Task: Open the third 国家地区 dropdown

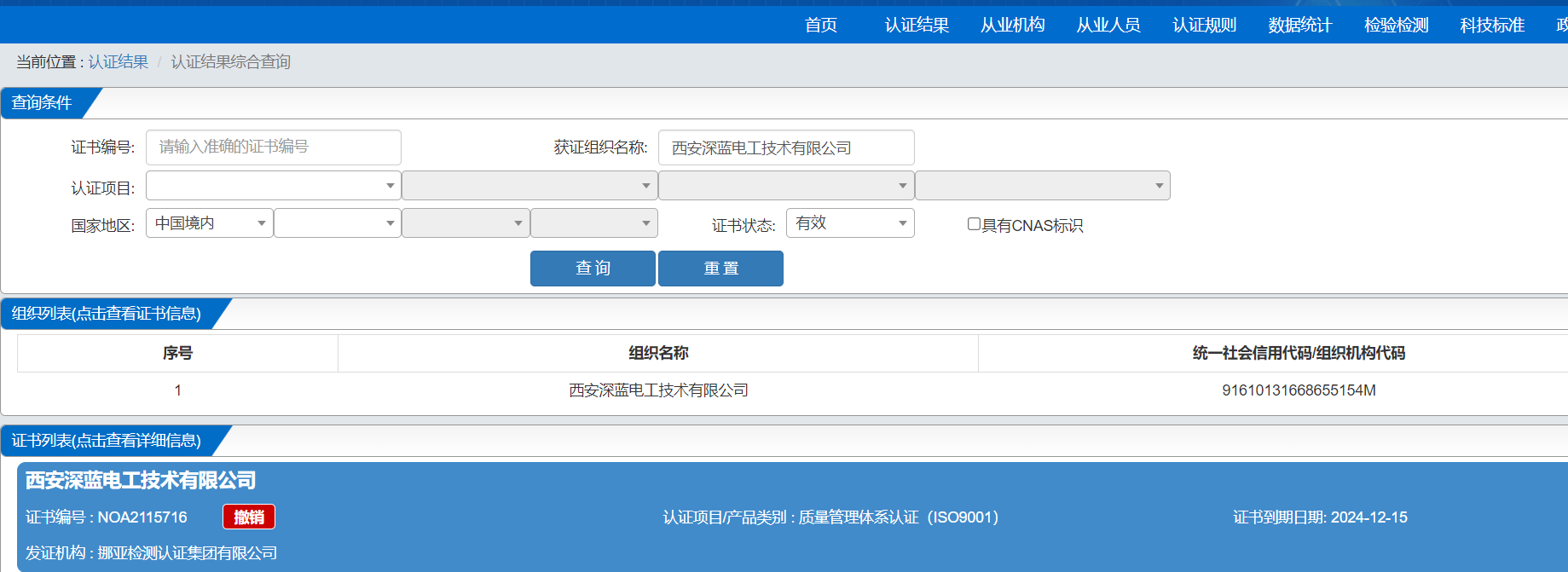Action: coord(466,222)
